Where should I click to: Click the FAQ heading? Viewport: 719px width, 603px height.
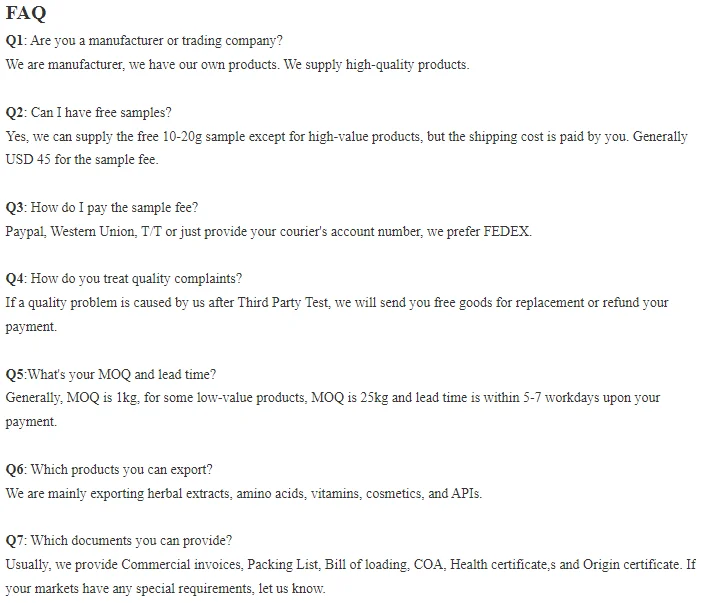(x=26, y=13)
